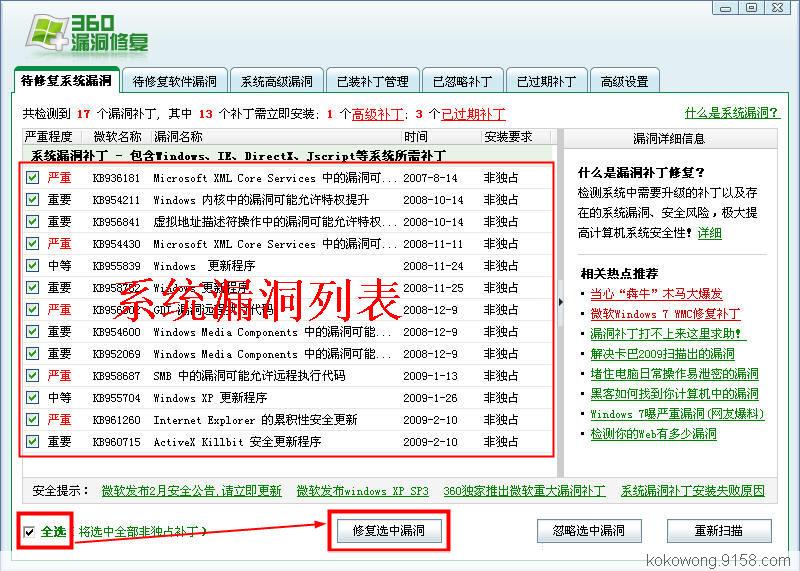Uncheck the KB954600 Media Components checkbox

(x=33, y=332)
